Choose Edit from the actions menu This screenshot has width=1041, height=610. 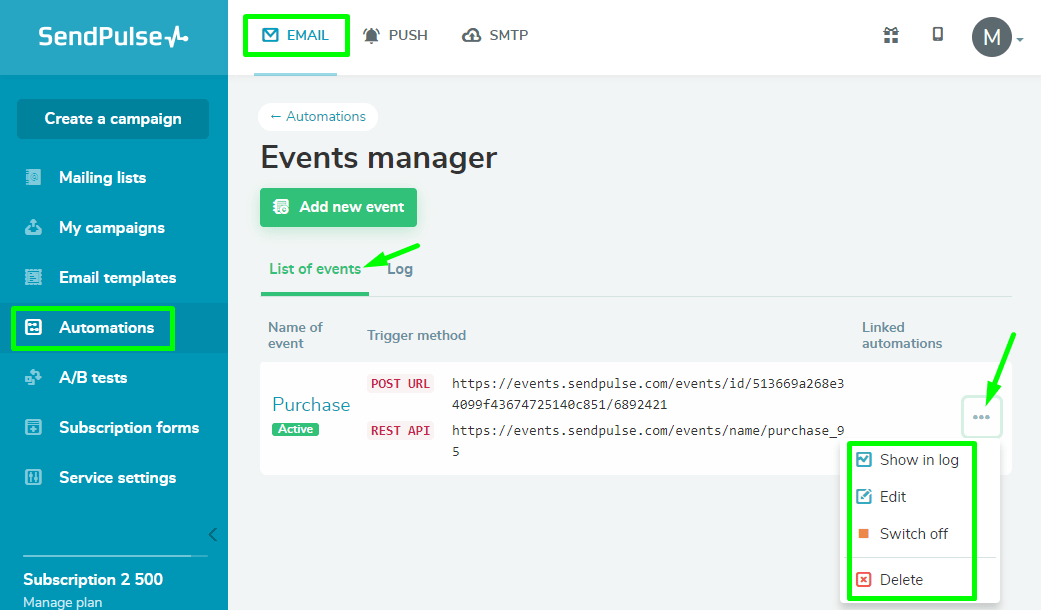click(x=882, y=496)
